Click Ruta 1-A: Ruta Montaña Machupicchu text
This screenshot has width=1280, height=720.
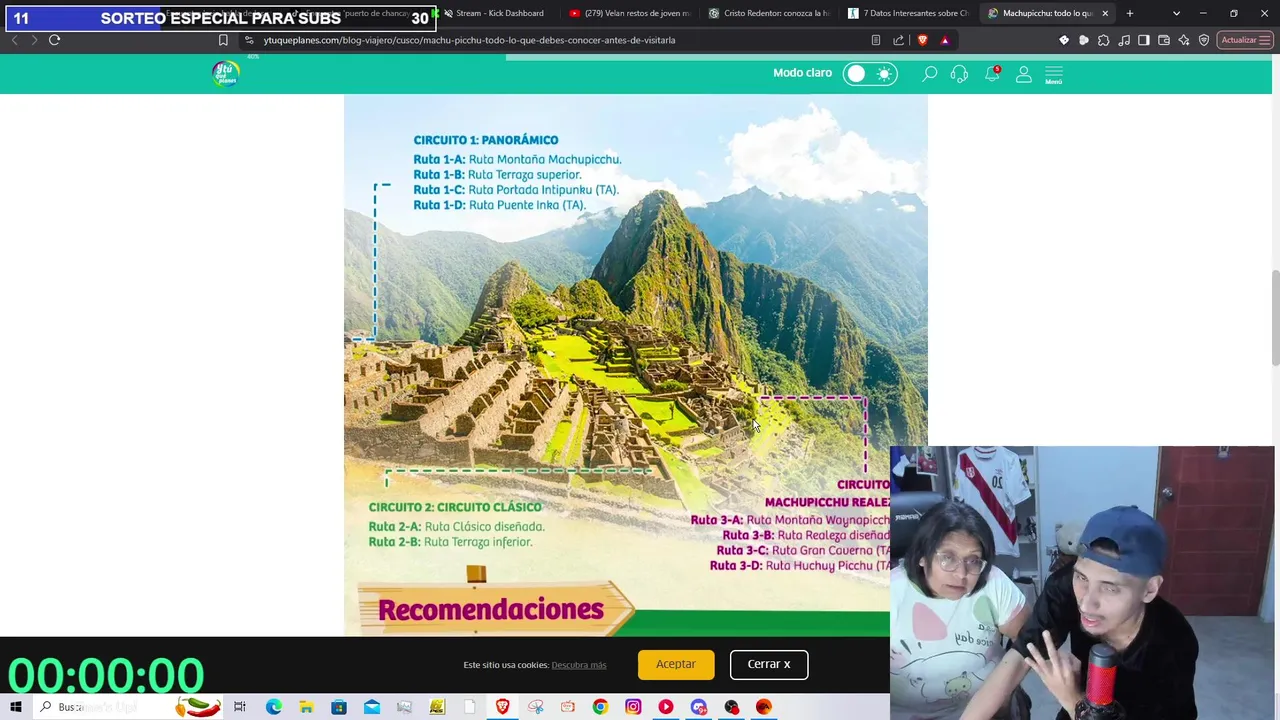tap(517, 159)
